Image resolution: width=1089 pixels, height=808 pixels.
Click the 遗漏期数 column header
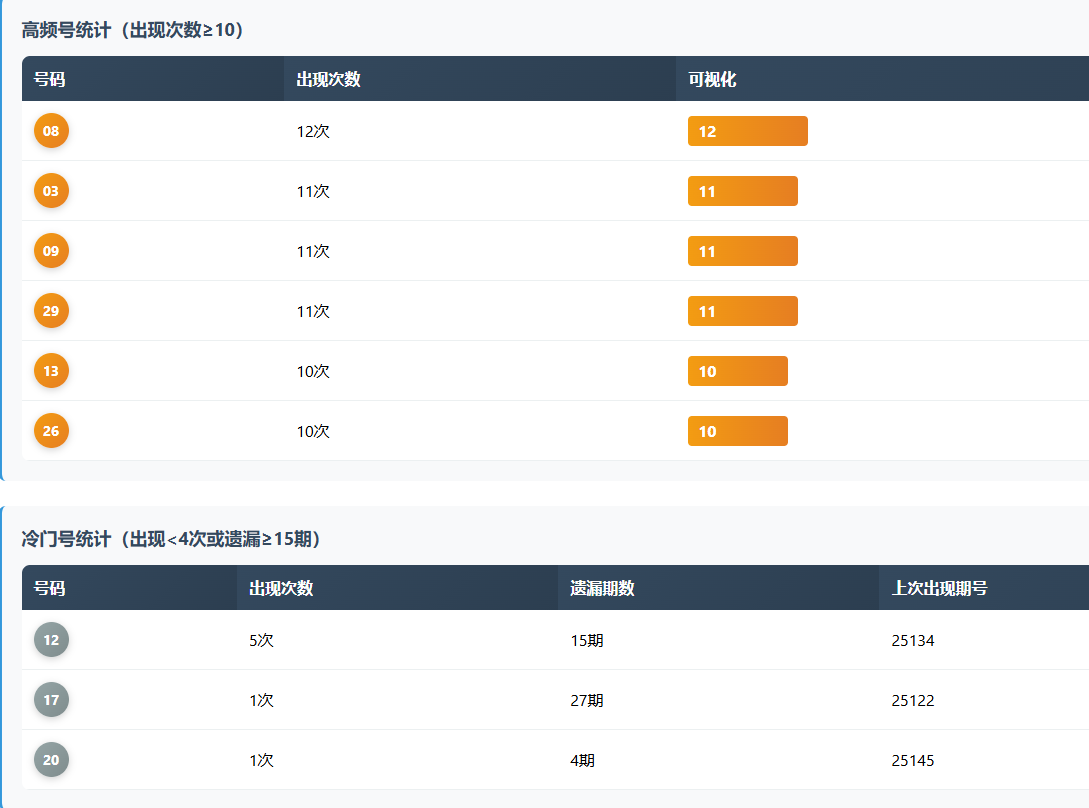coord(602,588)
